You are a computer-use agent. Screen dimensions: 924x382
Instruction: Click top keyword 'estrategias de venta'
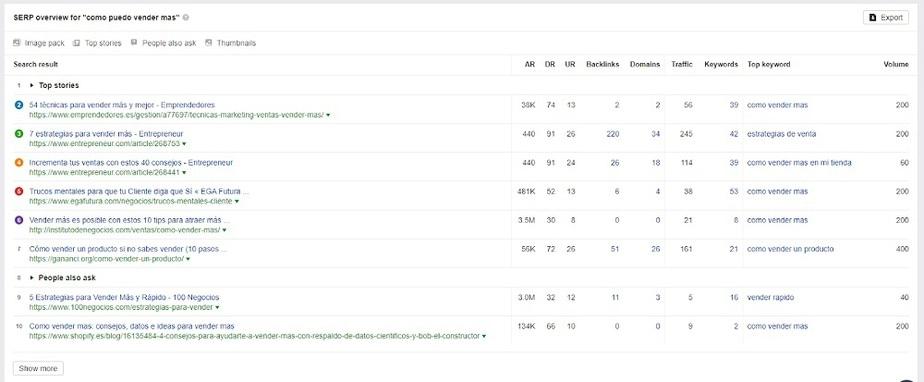pyautogui.click(x=781, y=134)
